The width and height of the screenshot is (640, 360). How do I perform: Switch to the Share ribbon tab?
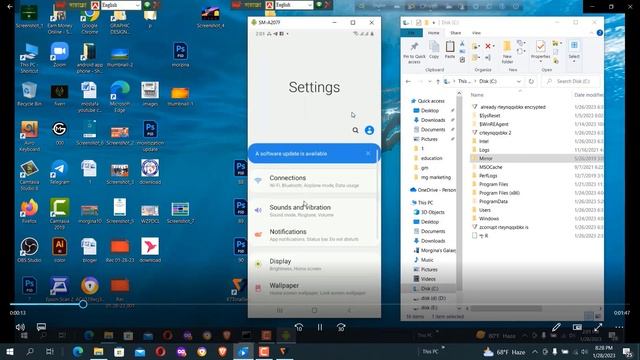point(456,33)
